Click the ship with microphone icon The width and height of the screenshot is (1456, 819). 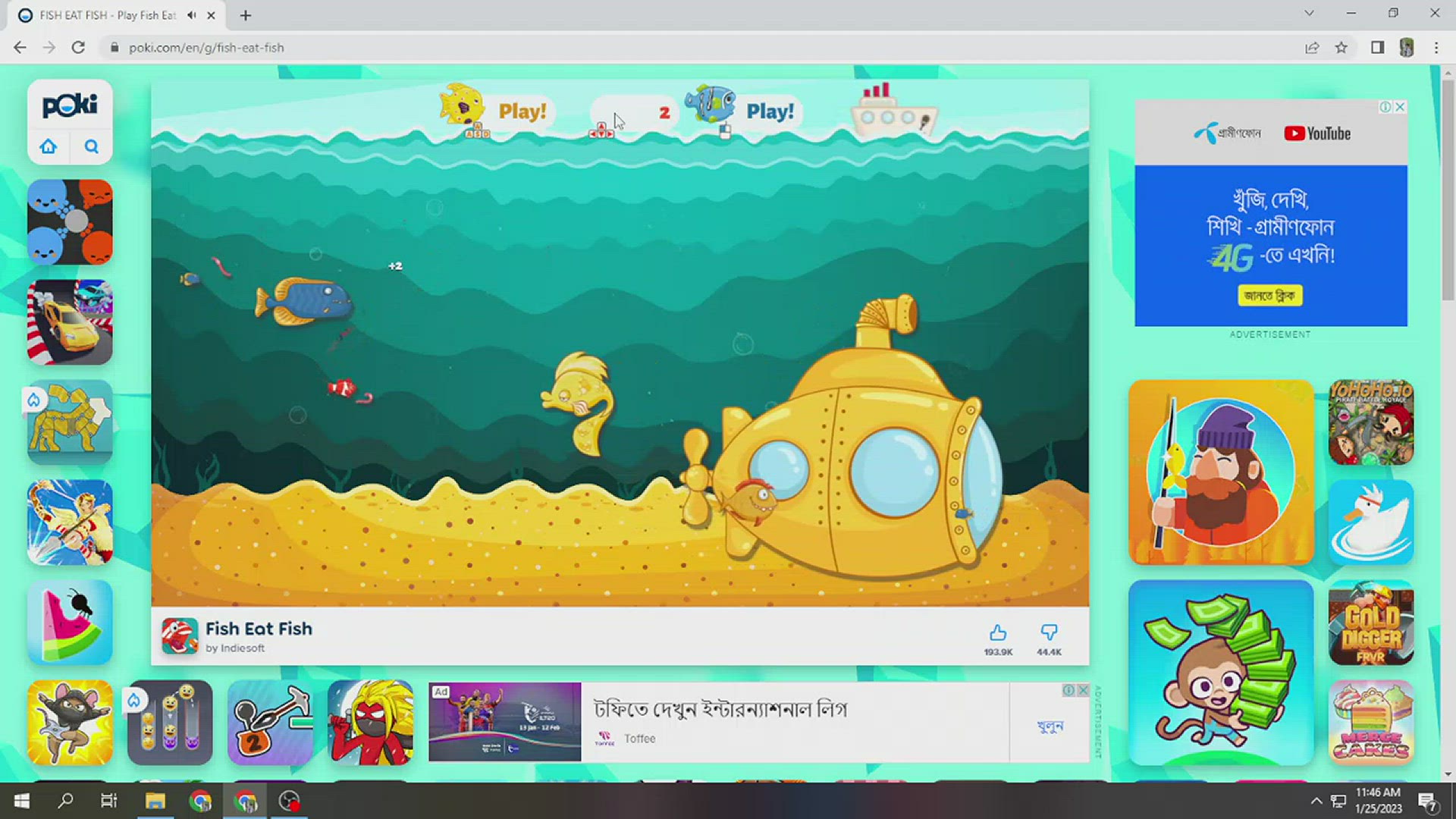[x=893, y=112]
